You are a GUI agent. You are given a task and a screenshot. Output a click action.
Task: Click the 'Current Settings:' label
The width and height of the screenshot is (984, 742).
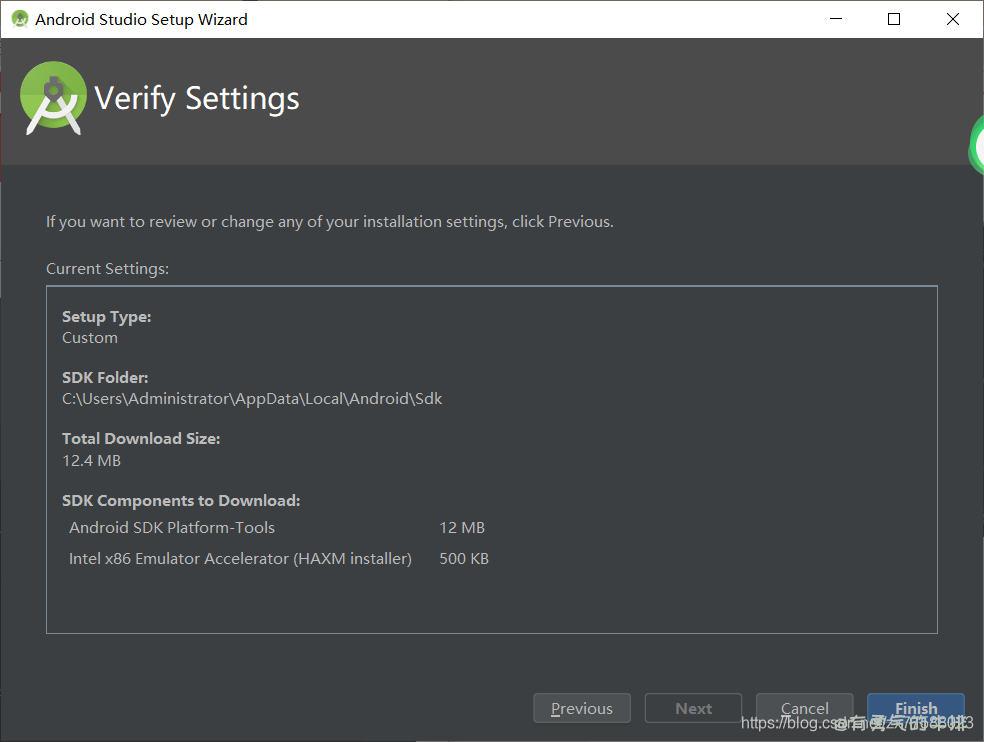click(x=107, y=269)
